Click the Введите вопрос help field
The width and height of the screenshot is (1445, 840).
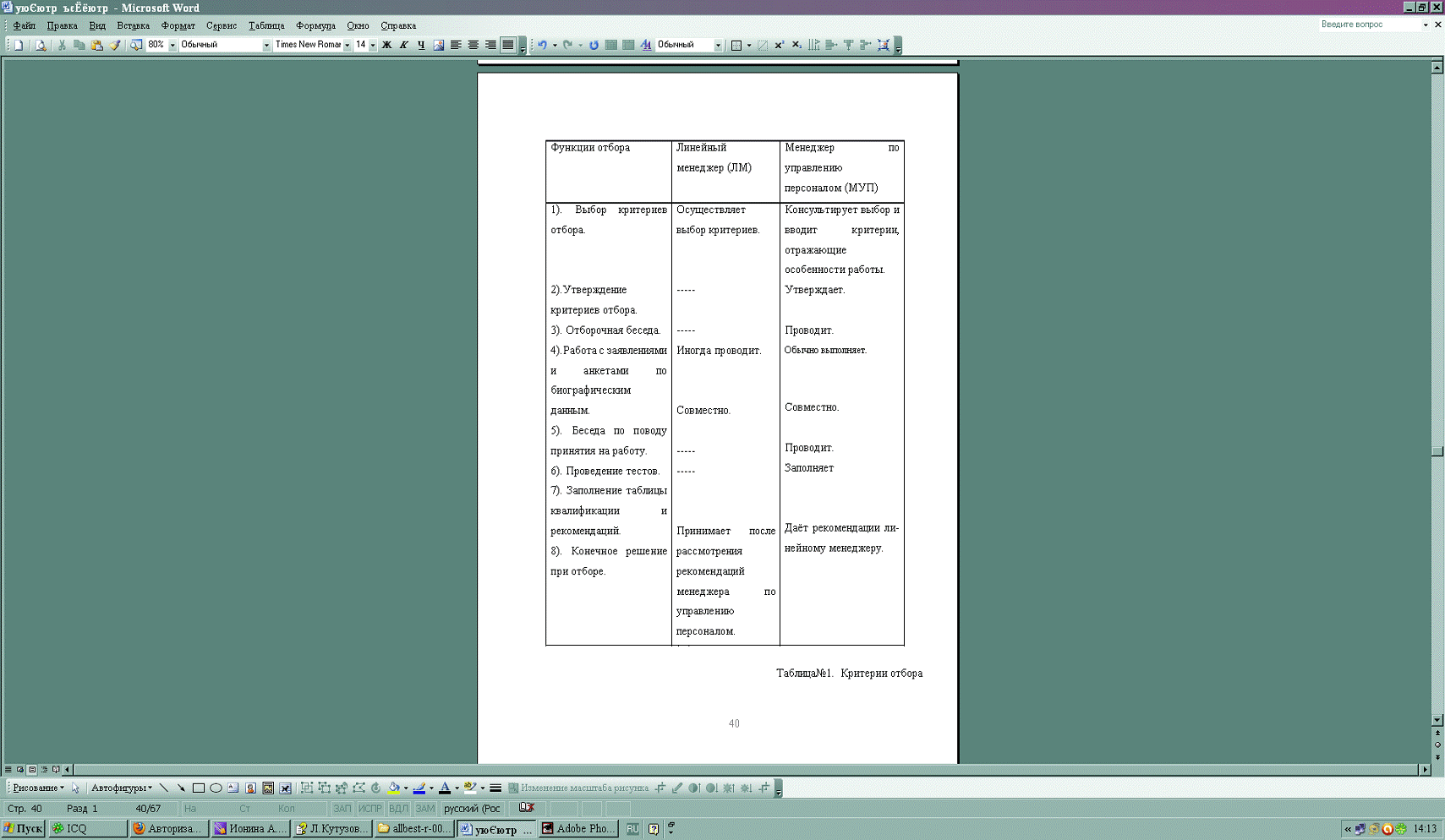pos(1369,25)
